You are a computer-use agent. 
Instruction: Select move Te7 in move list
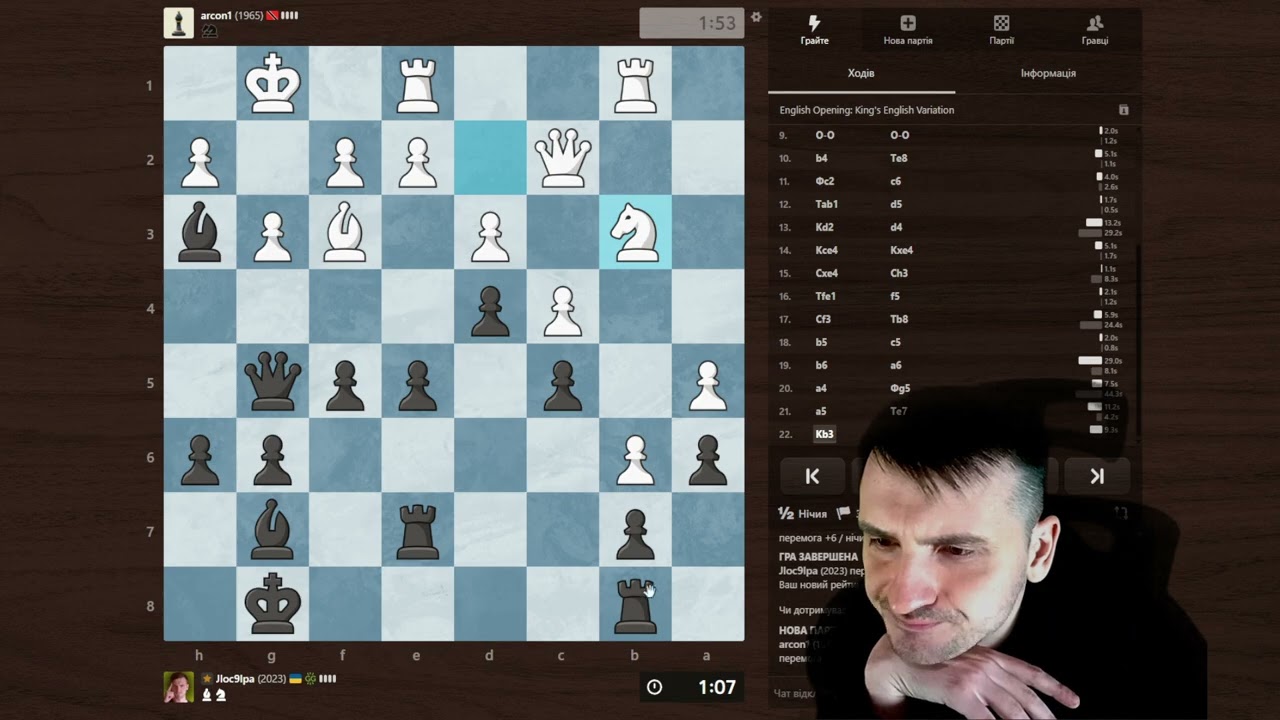pyautogui.click(x=898, y=411)
